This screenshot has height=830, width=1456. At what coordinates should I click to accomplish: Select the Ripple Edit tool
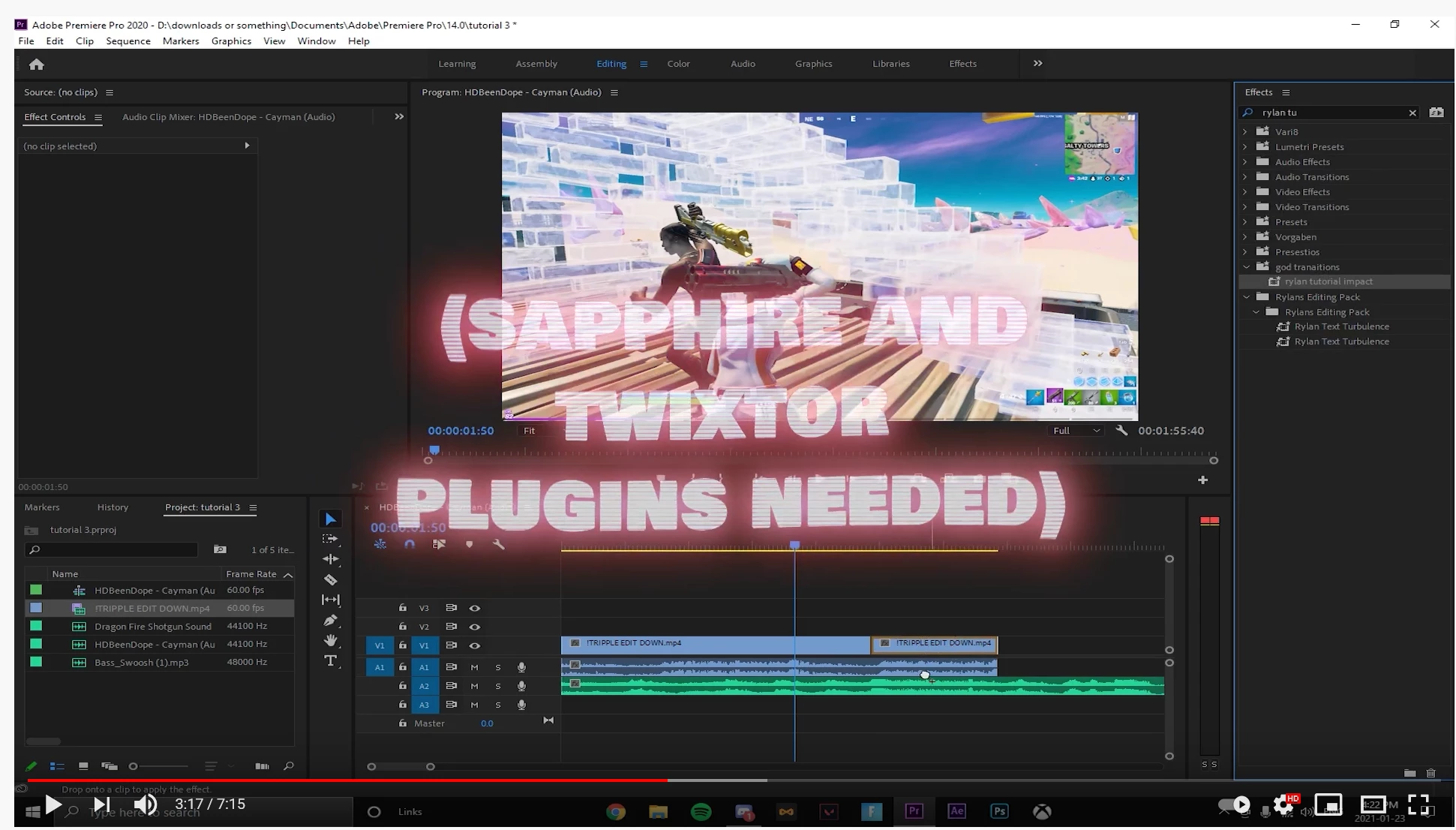click(330, 559)
